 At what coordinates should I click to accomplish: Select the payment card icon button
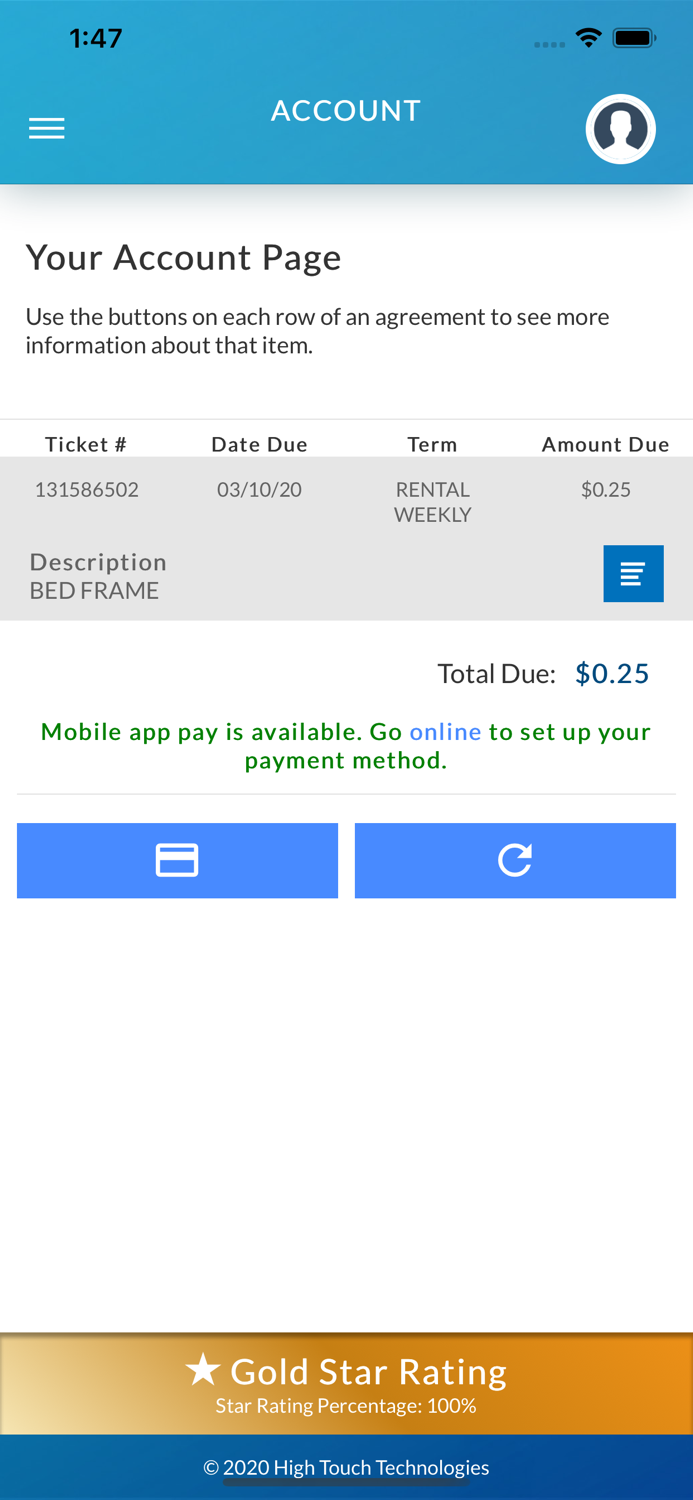(177, 860)
